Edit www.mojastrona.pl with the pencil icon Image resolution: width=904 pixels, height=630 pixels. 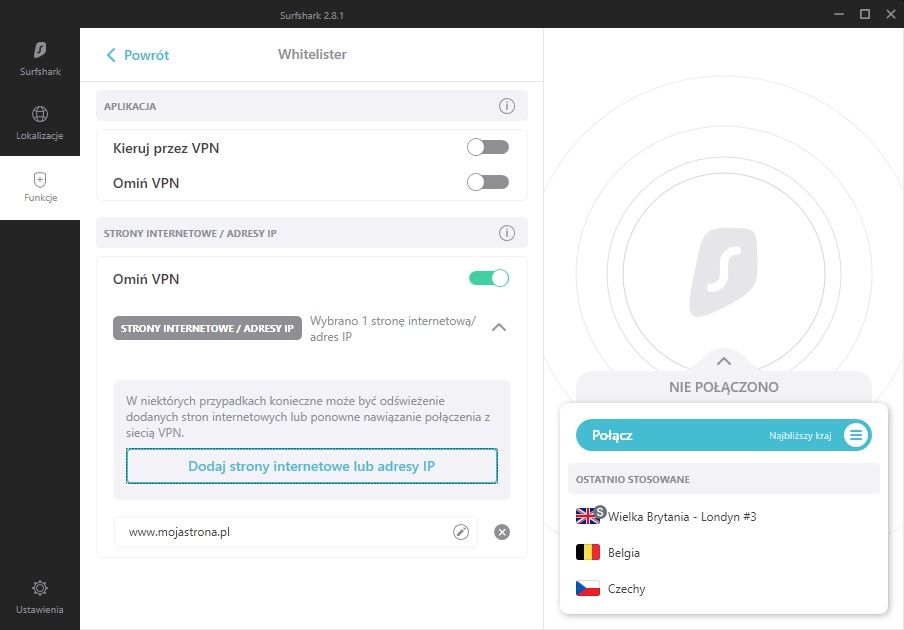461,532
